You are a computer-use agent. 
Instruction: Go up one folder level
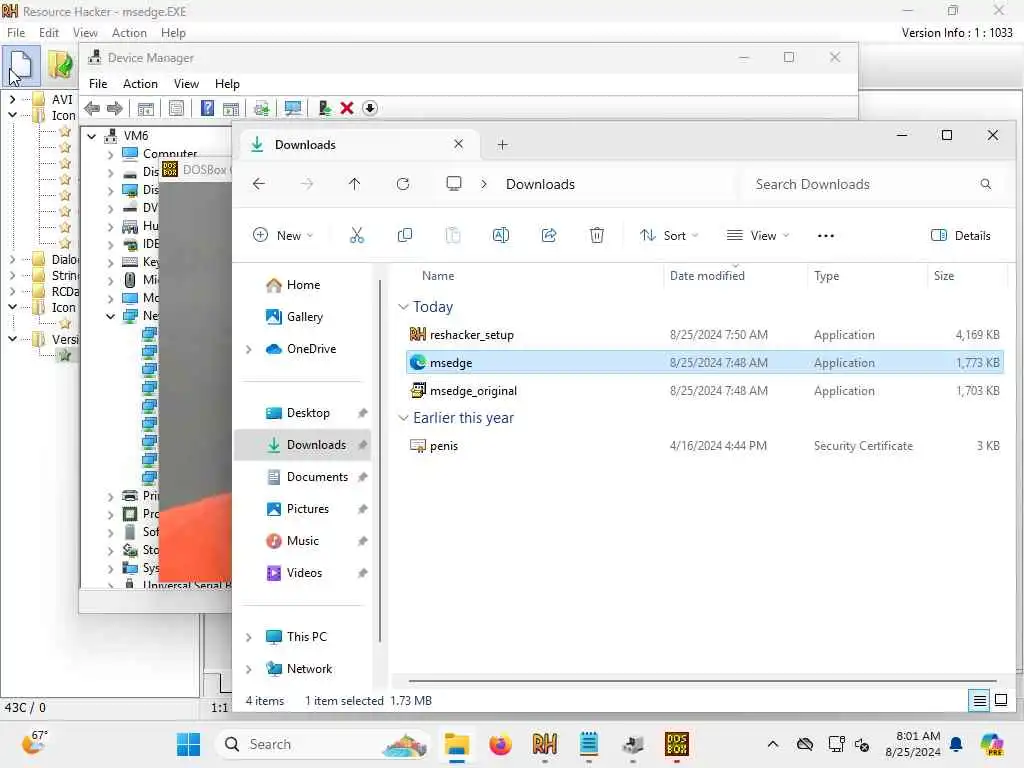[355, 184]
